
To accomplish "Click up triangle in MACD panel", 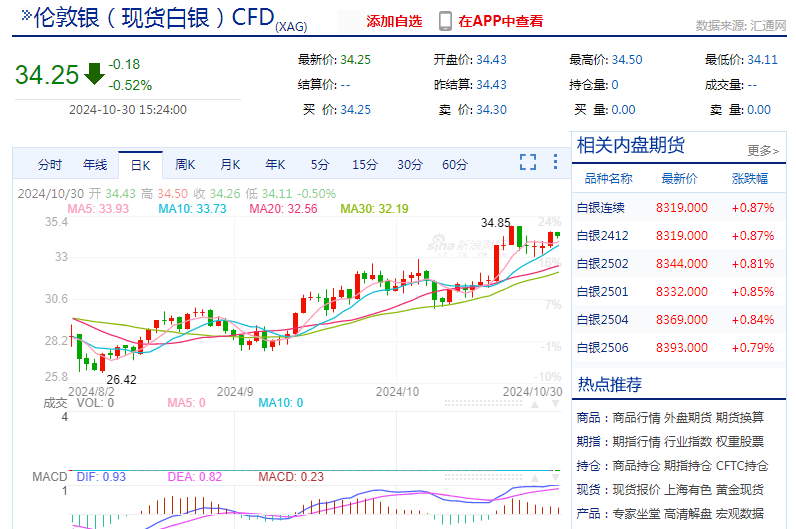I will 535,478.
